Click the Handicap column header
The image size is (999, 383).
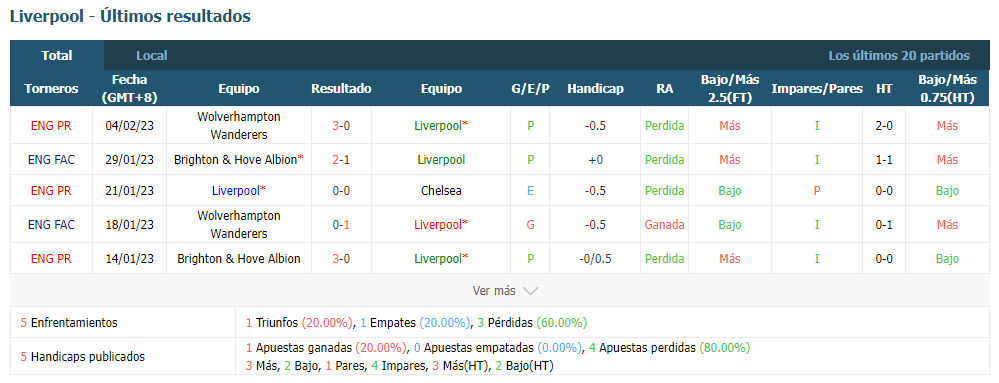(x=595, y=89)
